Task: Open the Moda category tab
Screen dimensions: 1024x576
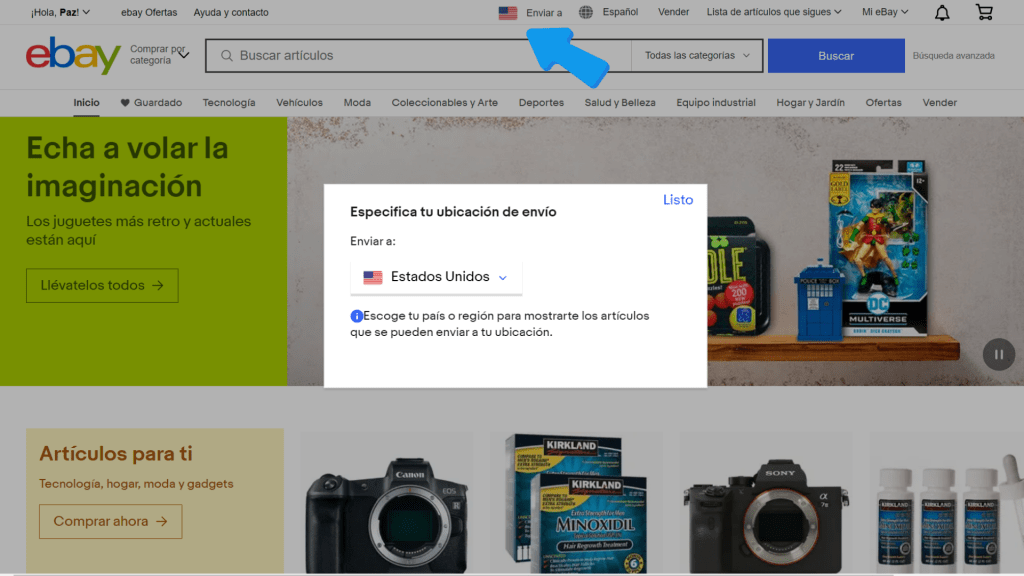Action: pos(357,103)
